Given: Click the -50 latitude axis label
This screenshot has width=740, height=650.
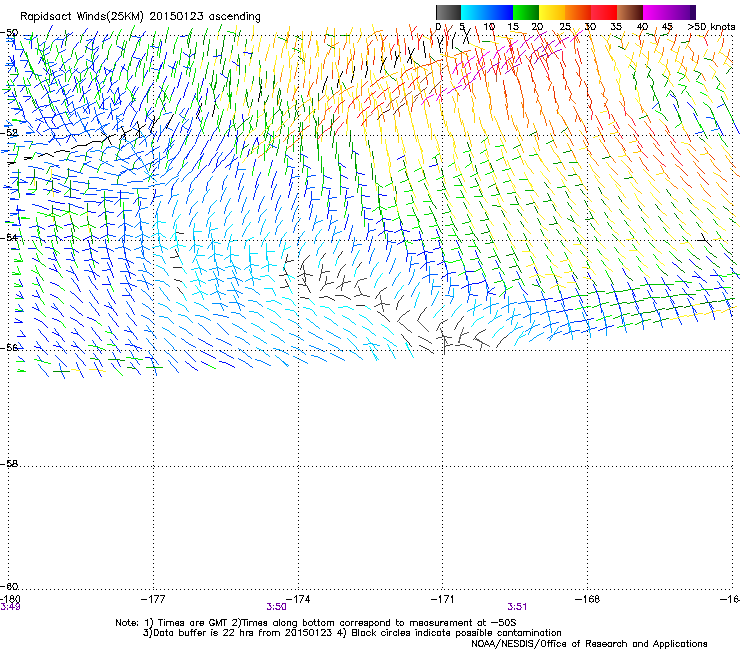Looking at the screenshot, I should tap(9, 33).
